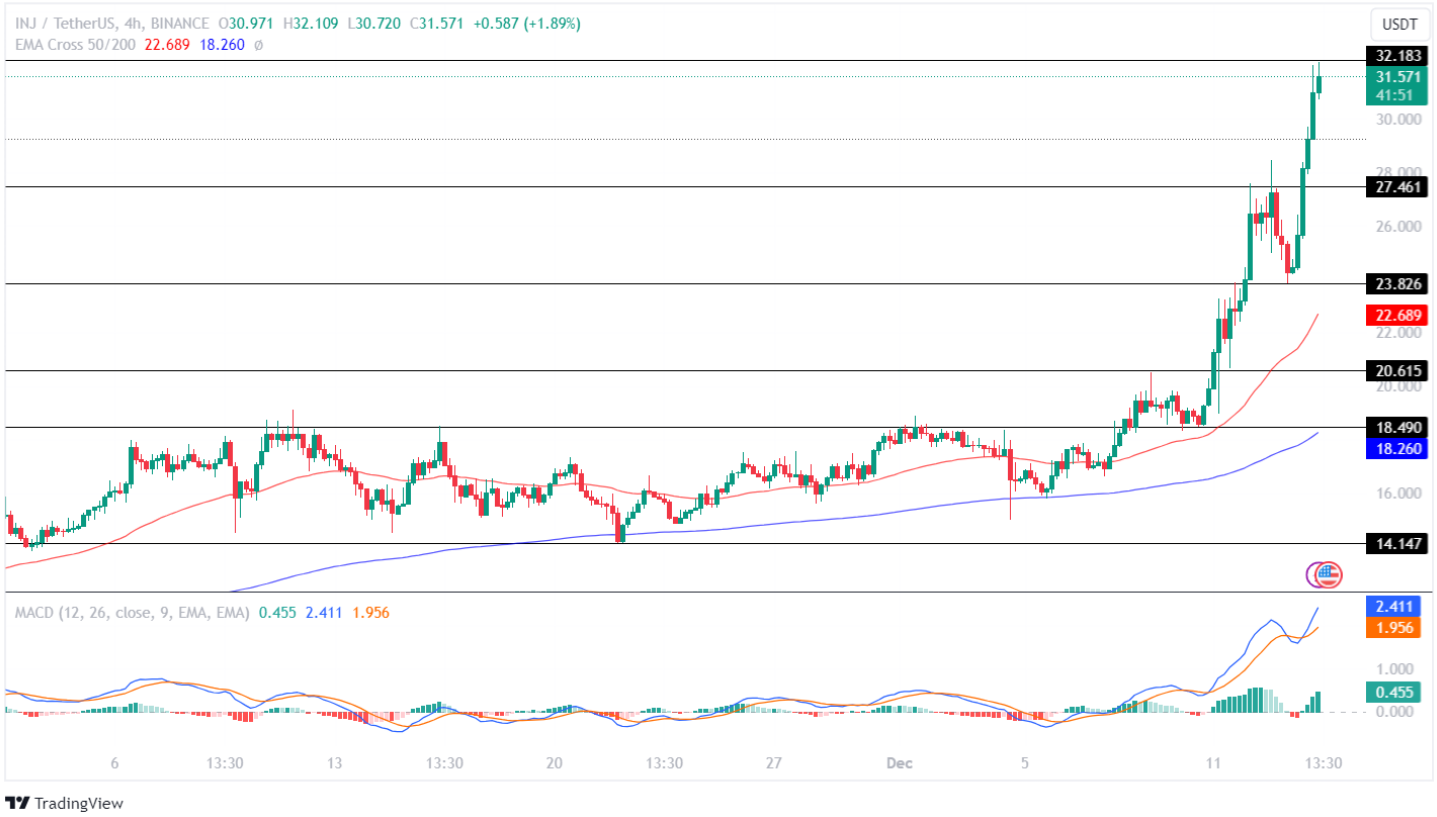
Task: Click the red 22.689 EMA price tag
Action: click(1396, 315)
